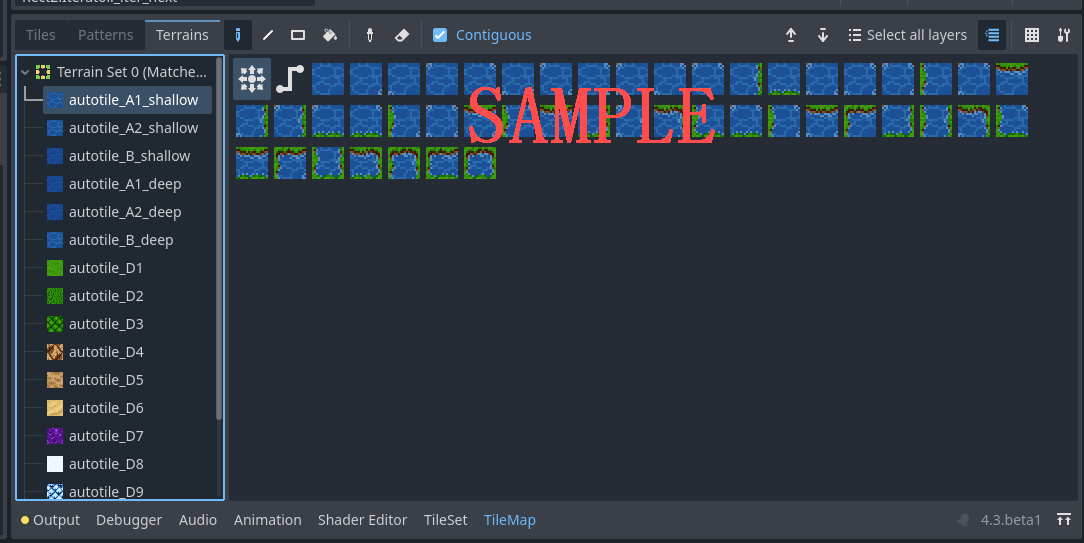
Task: Select the Paint pencil tool
Action: tap(238, 35)
